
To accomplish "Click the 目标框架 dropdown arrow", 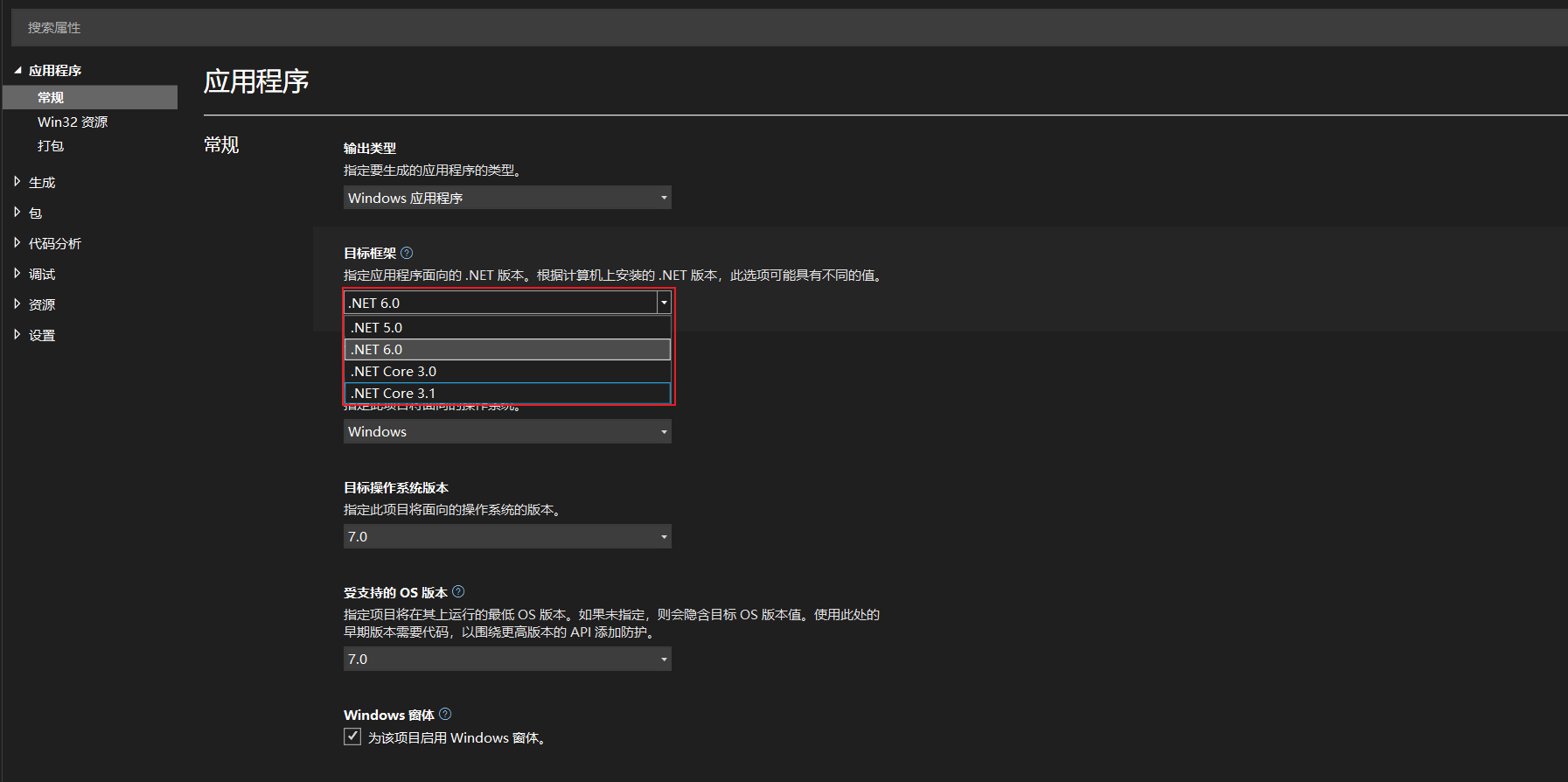I will [664, 303].
